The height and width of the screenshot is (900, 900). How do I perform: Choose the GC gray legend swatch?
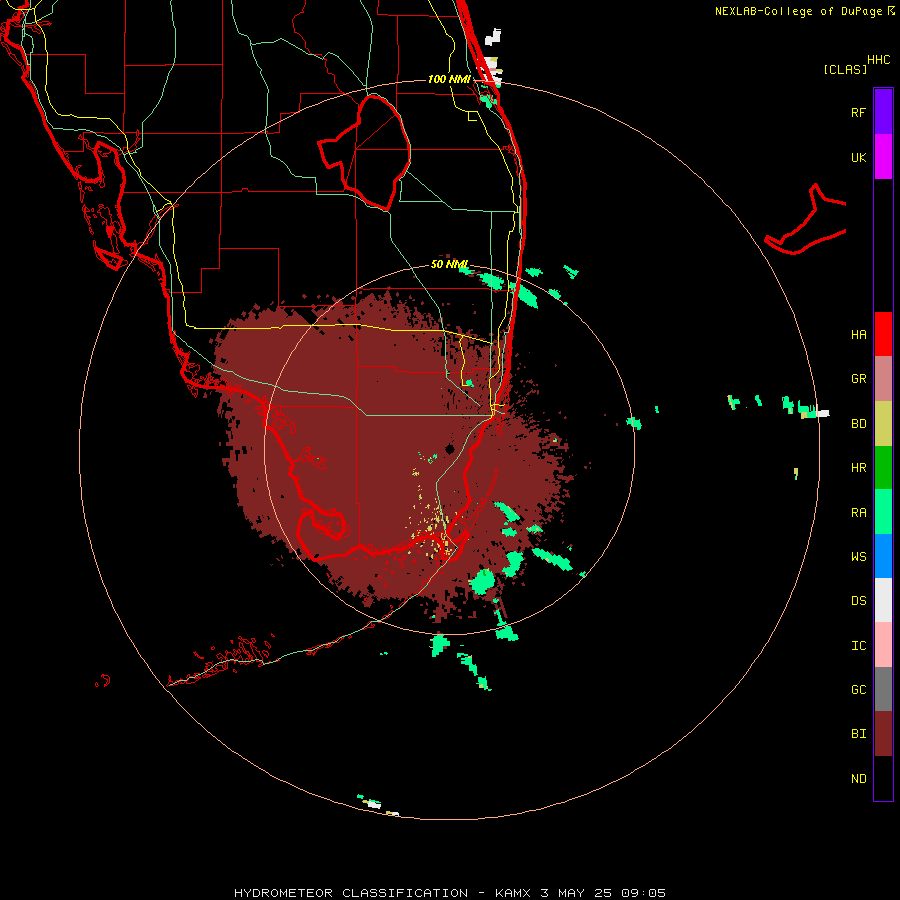coord(883,689)
